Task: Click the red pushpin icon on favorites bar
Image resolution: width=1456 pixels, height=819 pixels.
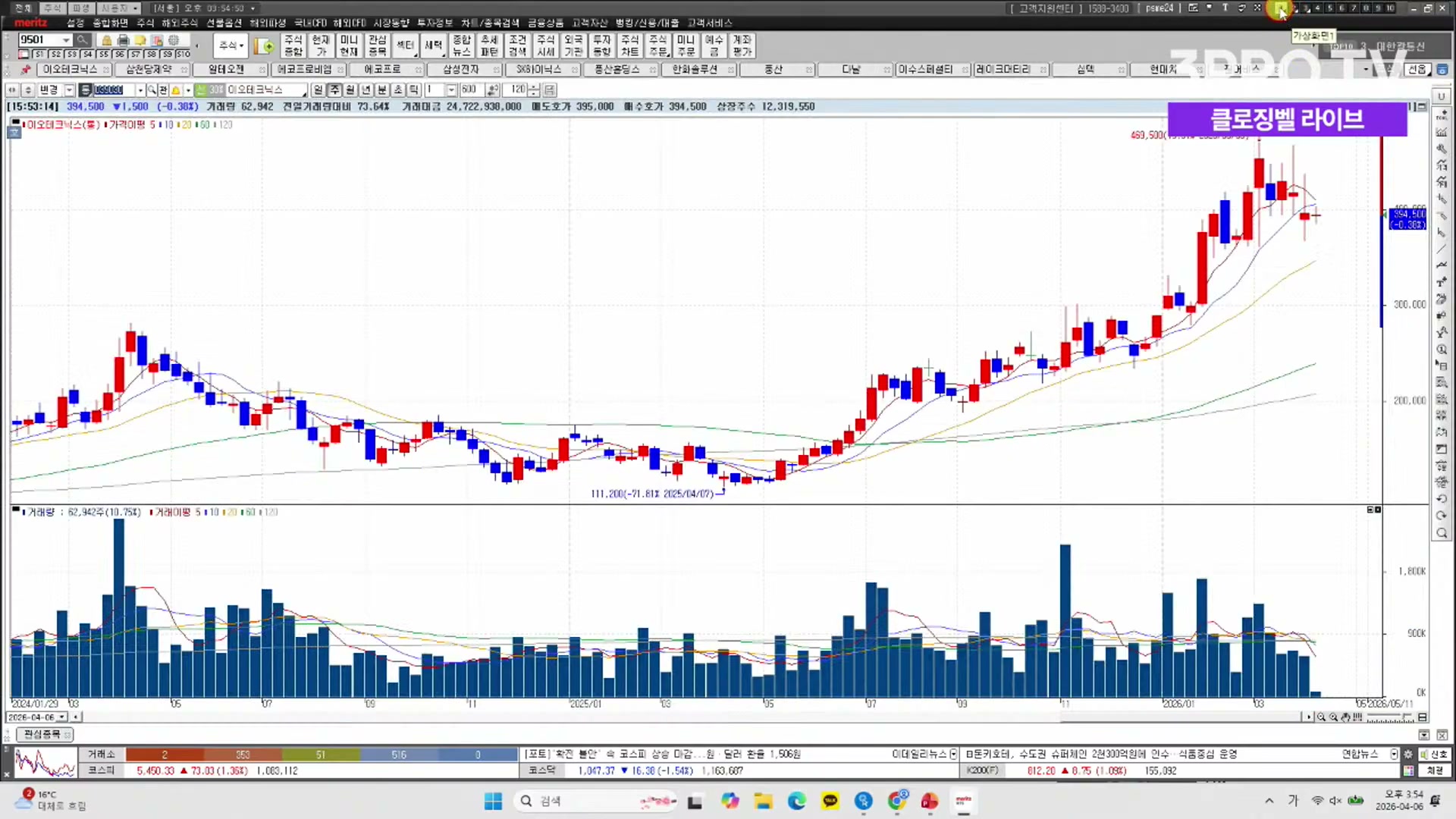Action: coord(26,70)
